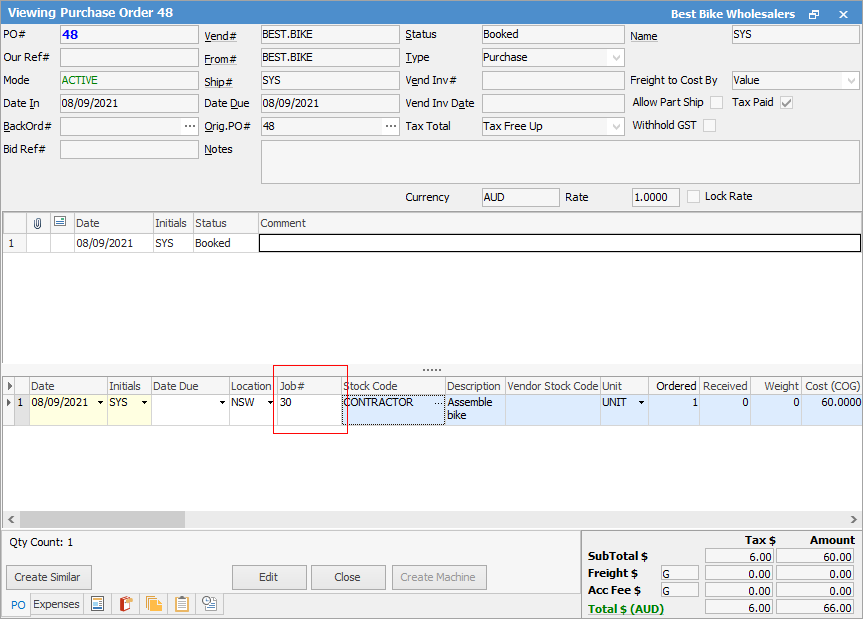Click the paperclip attachment column header
This screenshot has width=863, height=619.
(37, 222)
